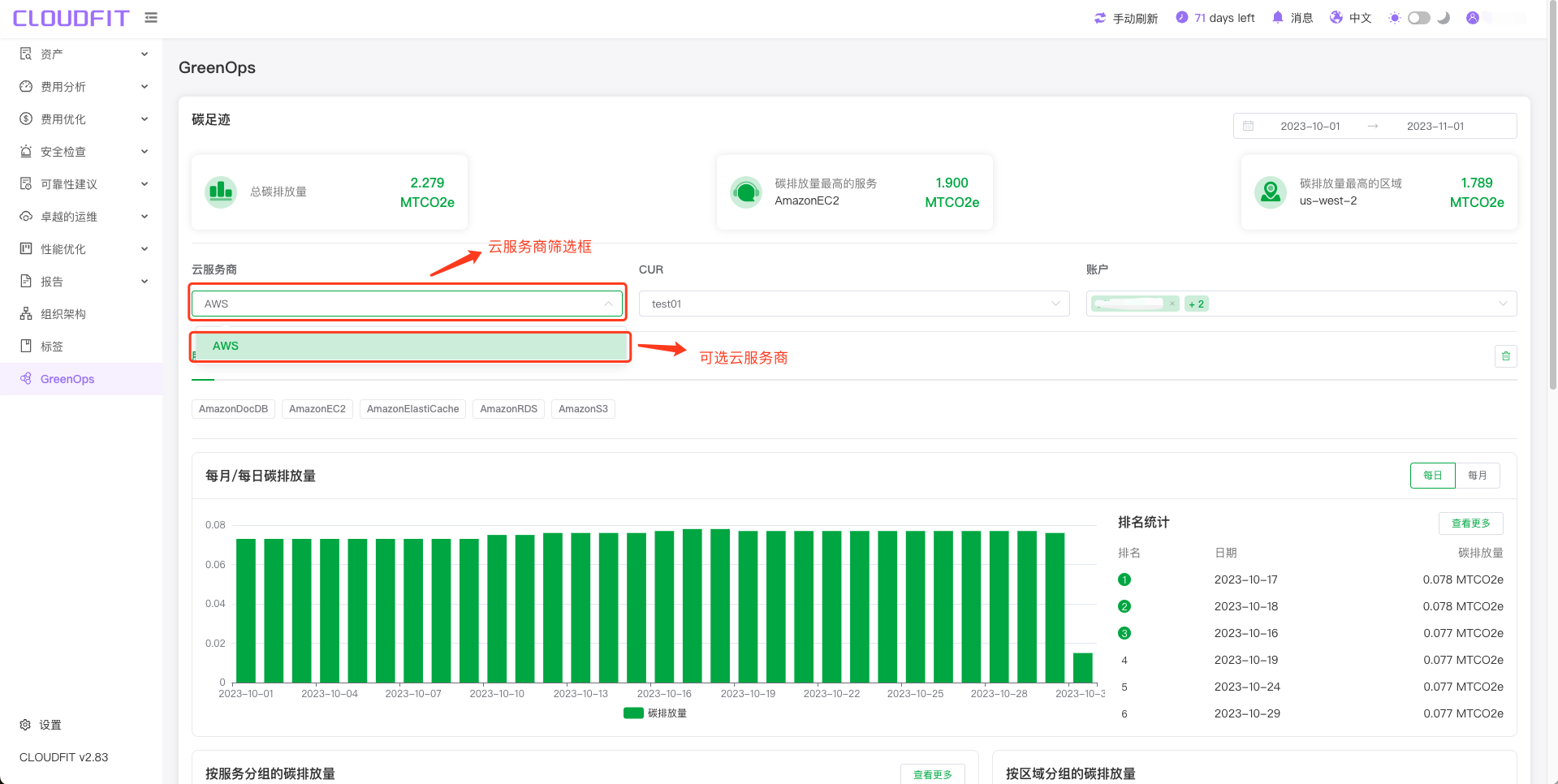
Task: Toggle the AmazonEC2 service filter
Action: (x=317, y=409)
